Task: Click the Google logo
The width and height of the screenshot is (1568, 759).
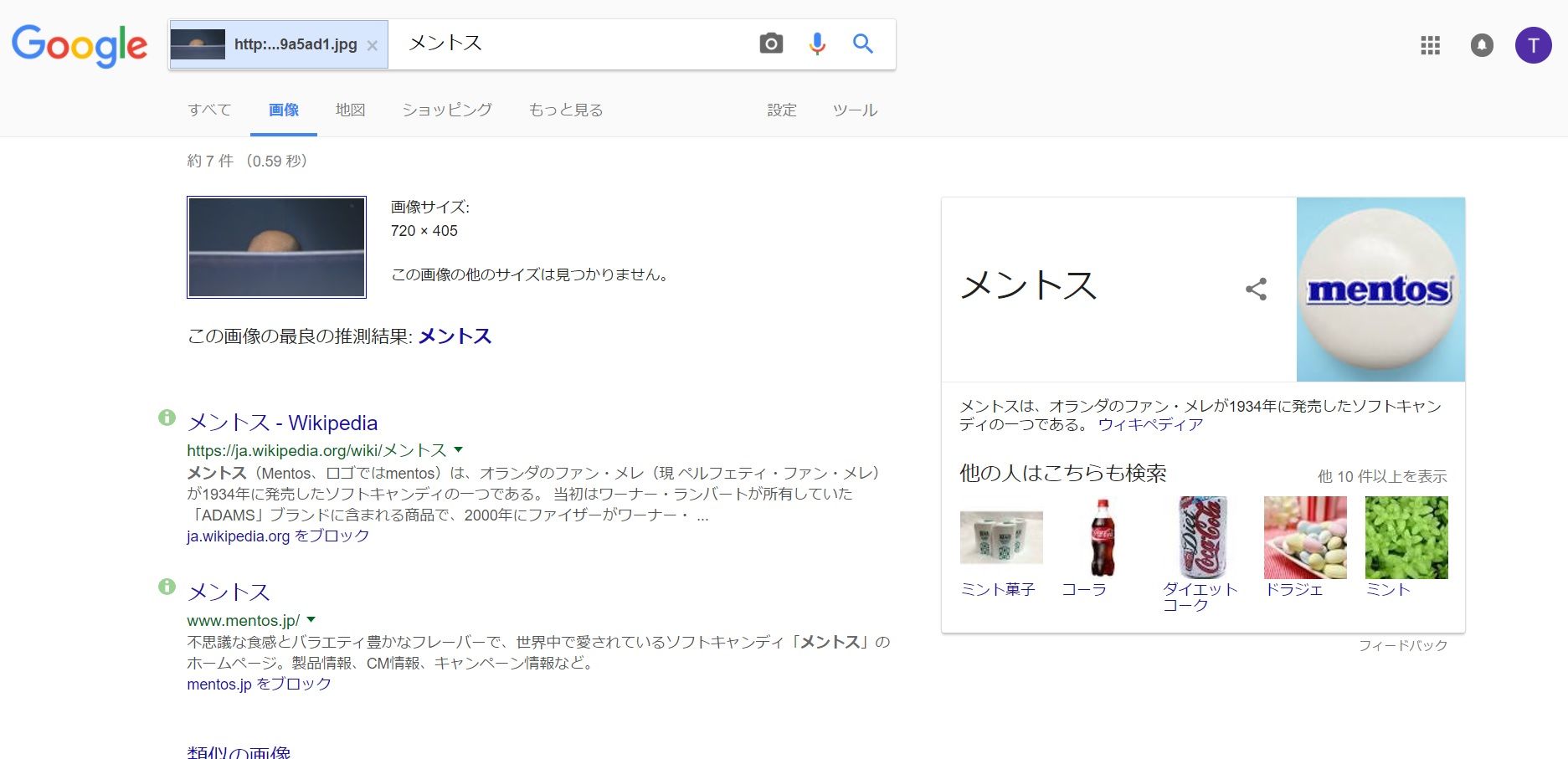Action: tap(80, 45)
